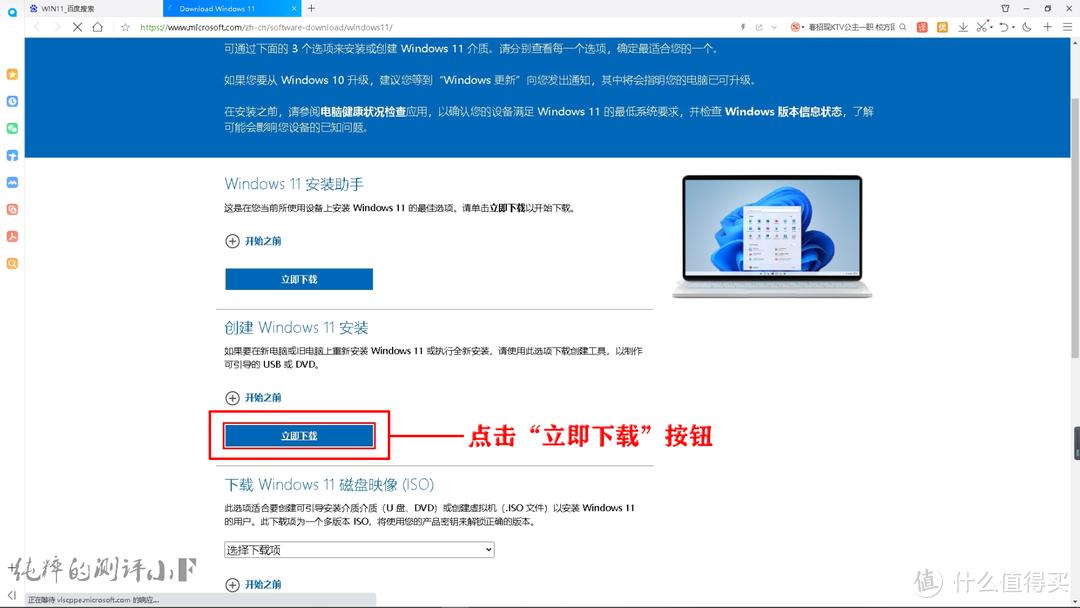Click 立即下载 under Windows 11 安装助手

tap(298, 279)
